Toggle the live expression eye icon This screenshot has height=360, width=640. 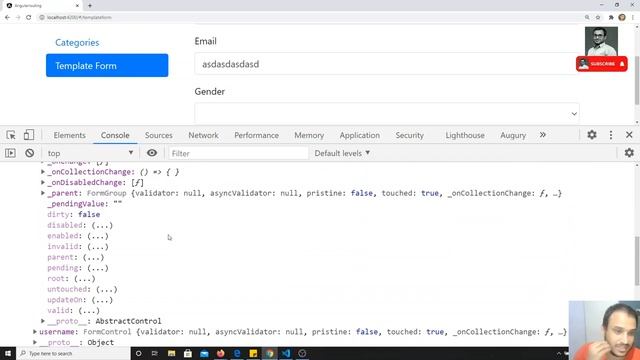point(152,153)
